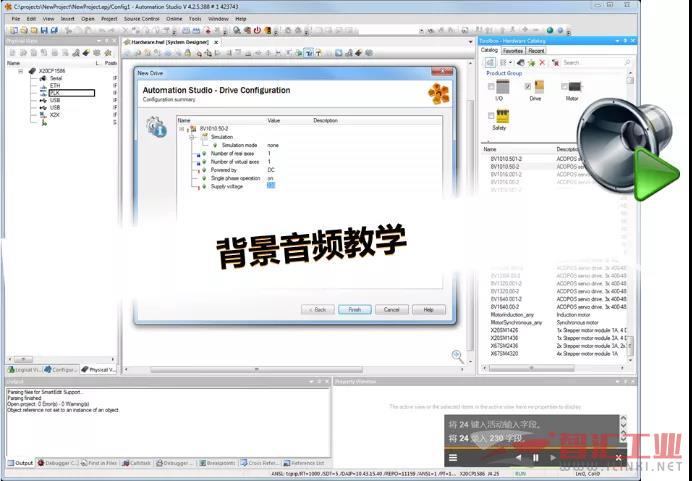This screenshot has width=692, height=481.
Task: Open the Online menu
Action: pyautogui.click(x=174, y=19)
